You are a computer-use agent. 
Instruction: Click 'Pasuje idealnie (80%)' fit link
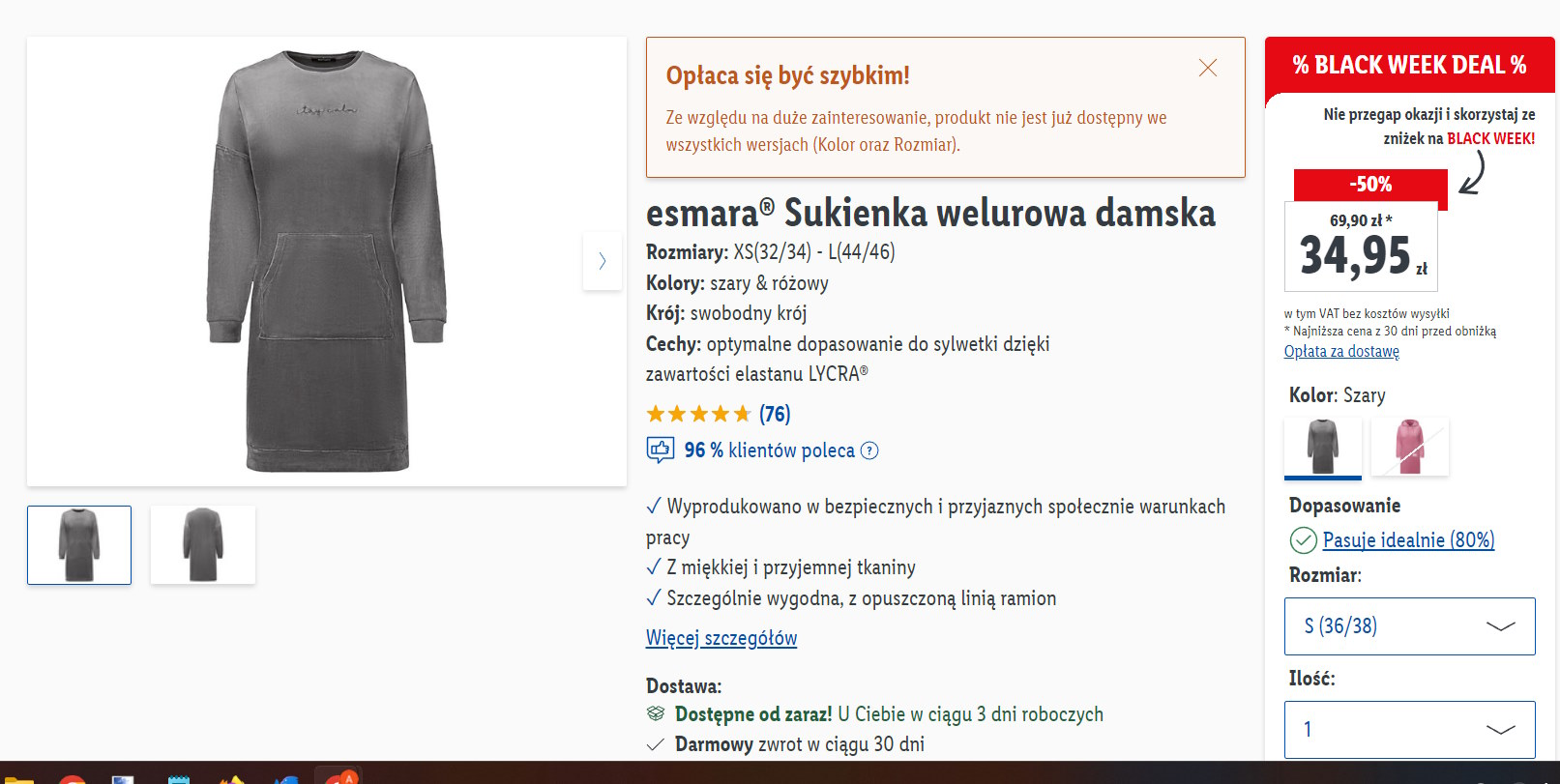(1408, 540)
